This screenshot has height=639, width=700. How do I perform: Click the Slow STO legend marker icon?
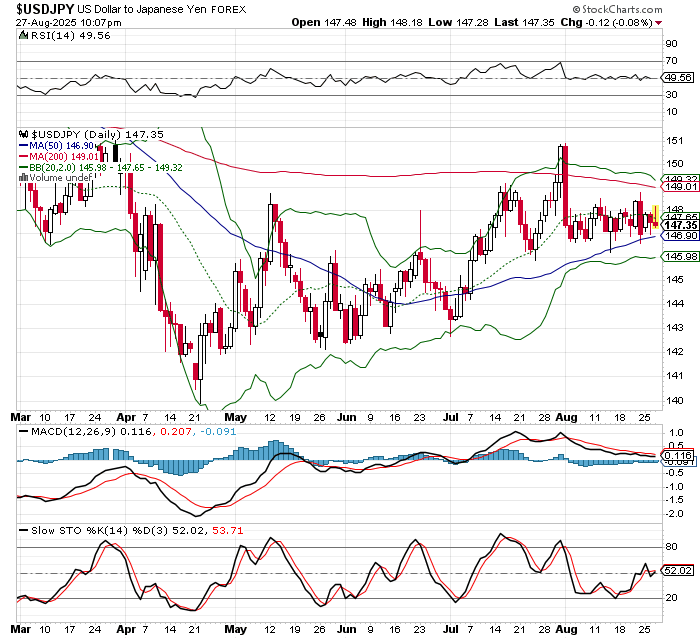click(21, 530)
